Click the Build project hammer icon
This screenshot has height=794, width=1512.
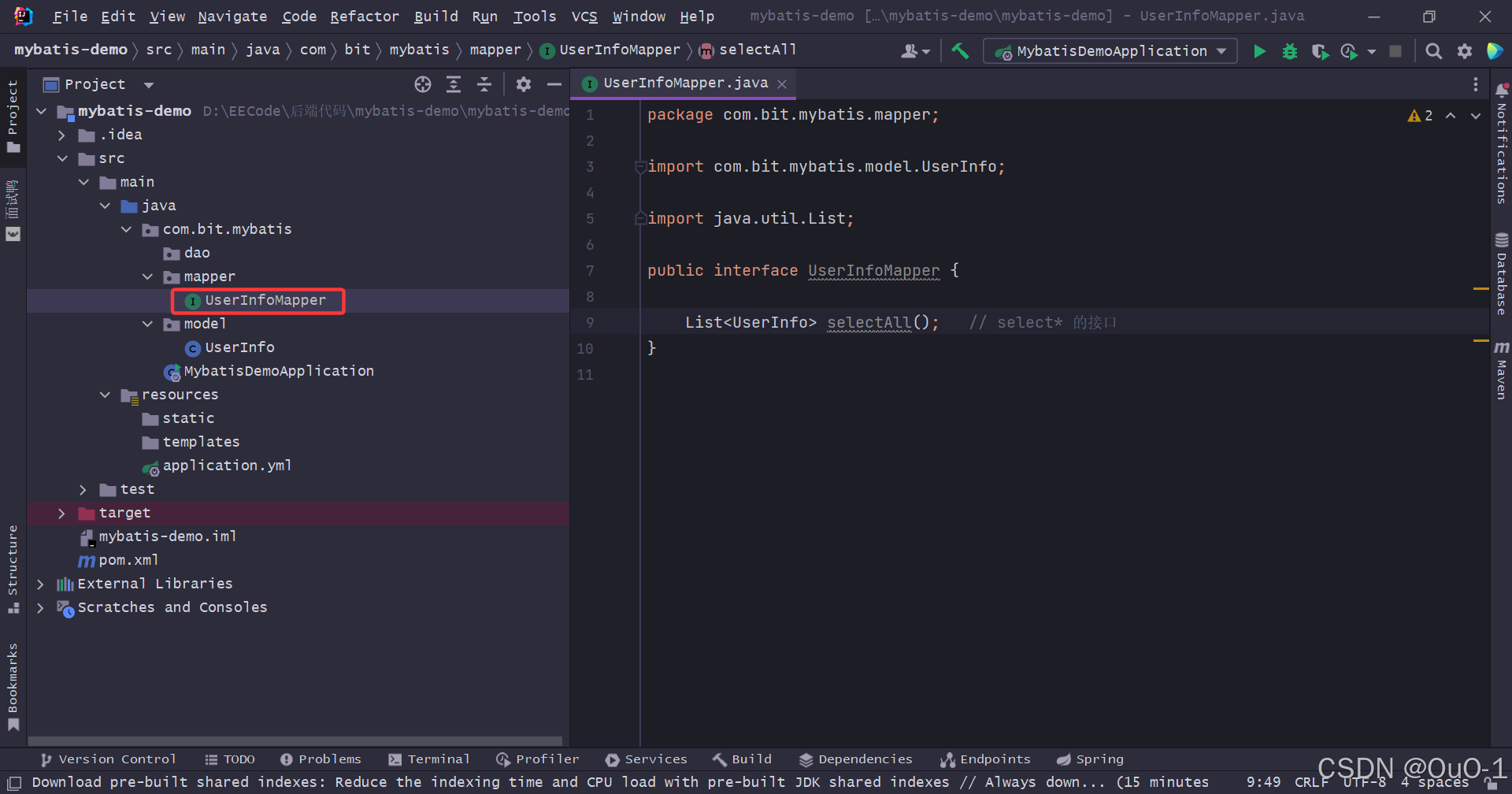click(x=960, y=51)
